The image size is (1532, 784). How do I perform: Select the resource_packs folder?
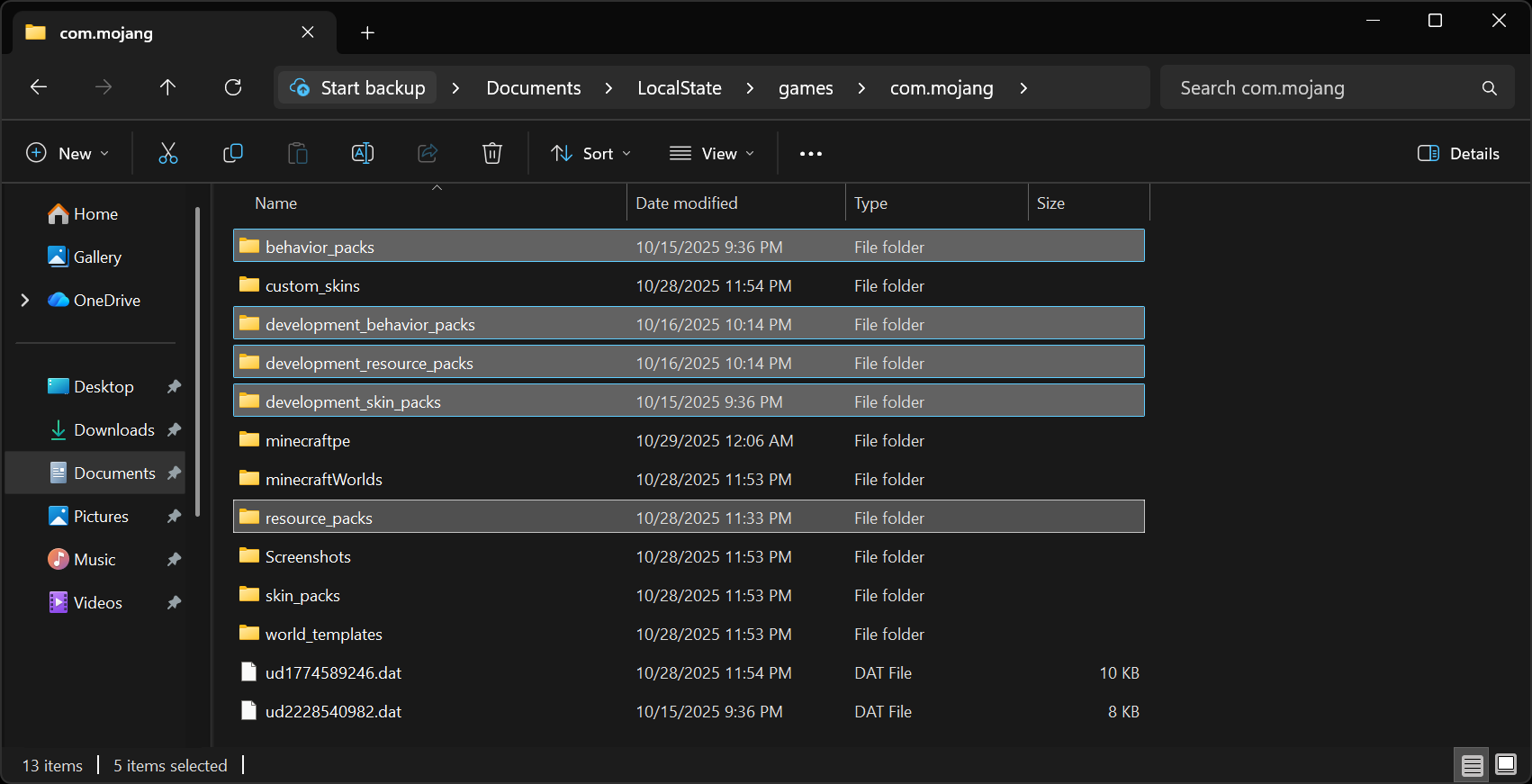pyautogui.click(x=689, y=517)
